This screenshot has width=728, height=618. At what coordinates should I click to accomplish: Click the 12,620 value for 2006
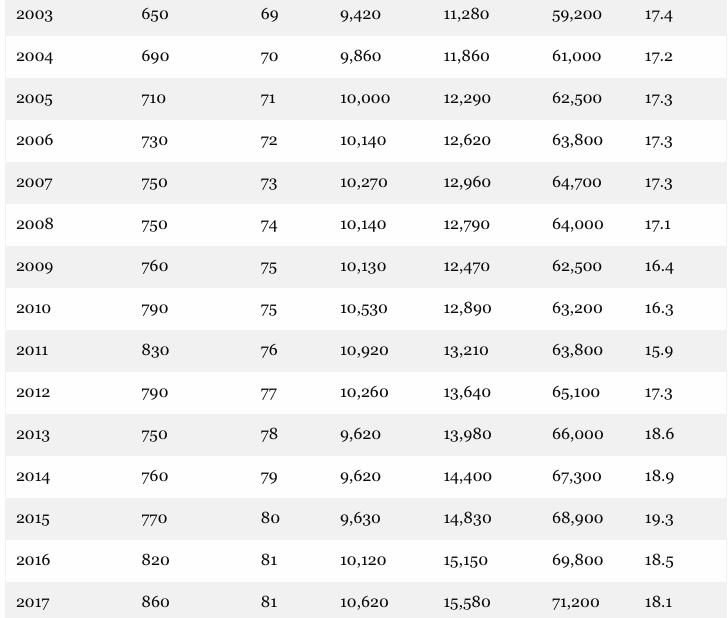point(467,141)
